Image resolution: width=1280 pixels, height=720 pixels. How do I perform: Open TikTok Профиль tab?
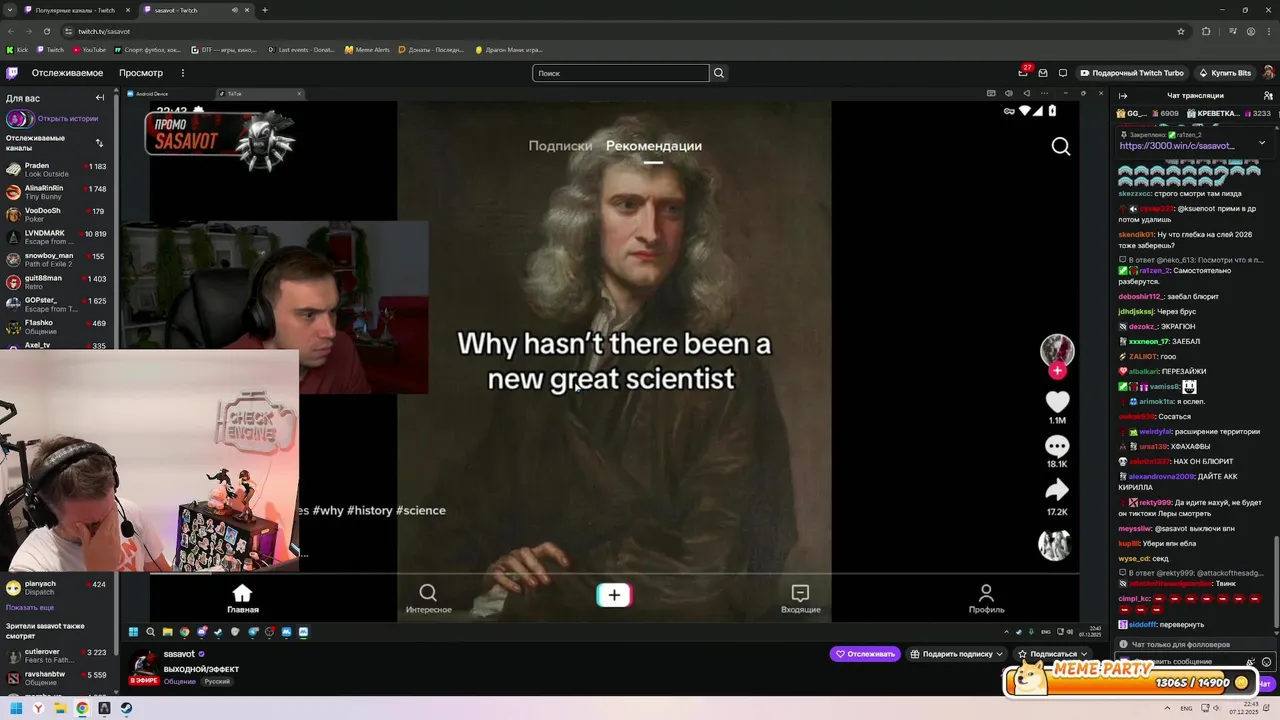click(986, 599)
